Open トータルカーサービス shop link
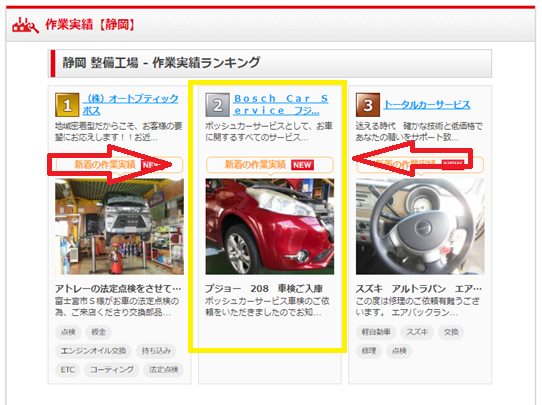 tap(427, 105)
